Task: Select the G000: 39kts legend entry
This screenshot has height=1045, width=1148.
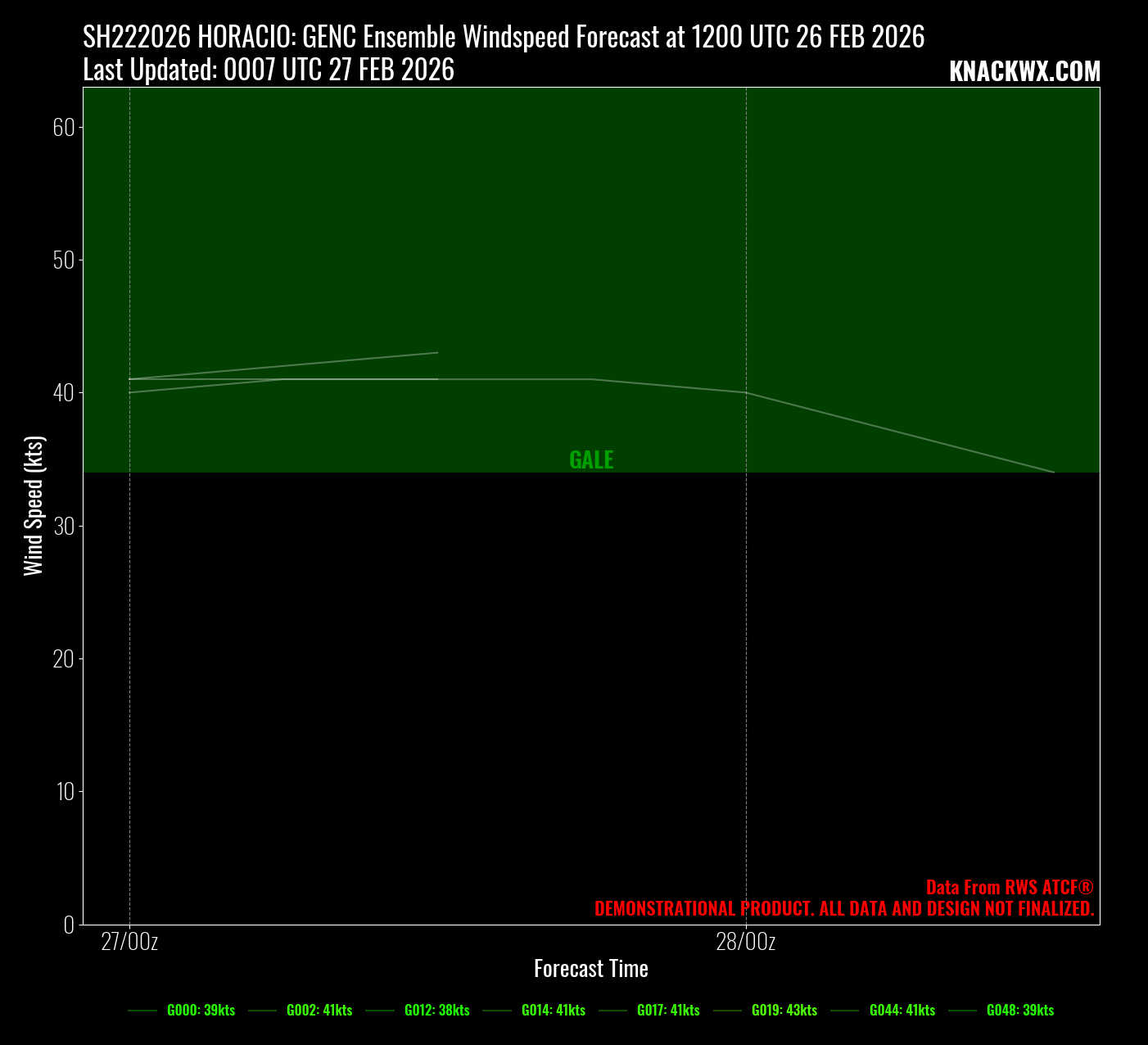Action: coord(201,1011)
